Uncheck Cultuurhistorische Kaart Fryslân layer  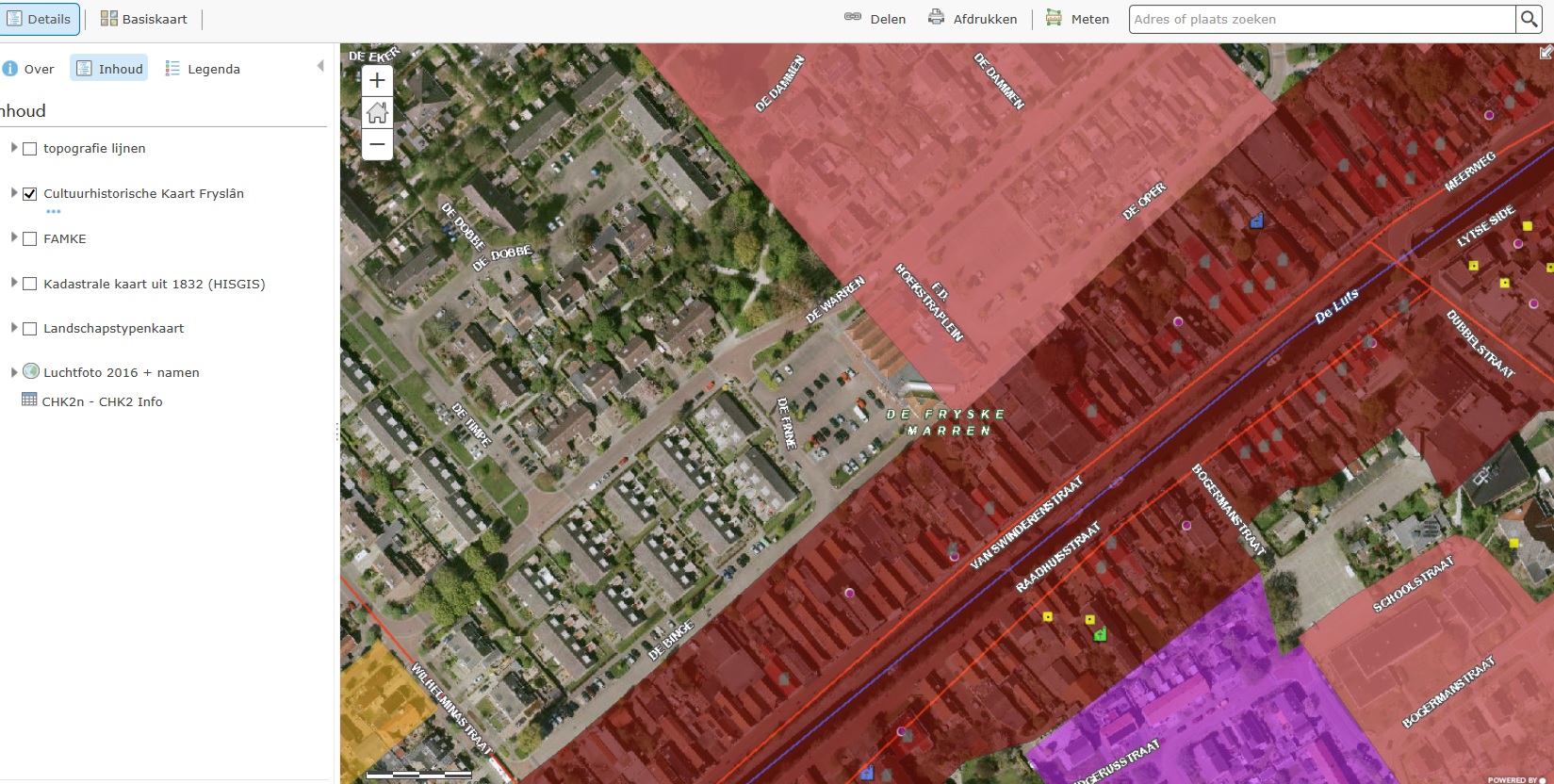[x=30, y=194]
